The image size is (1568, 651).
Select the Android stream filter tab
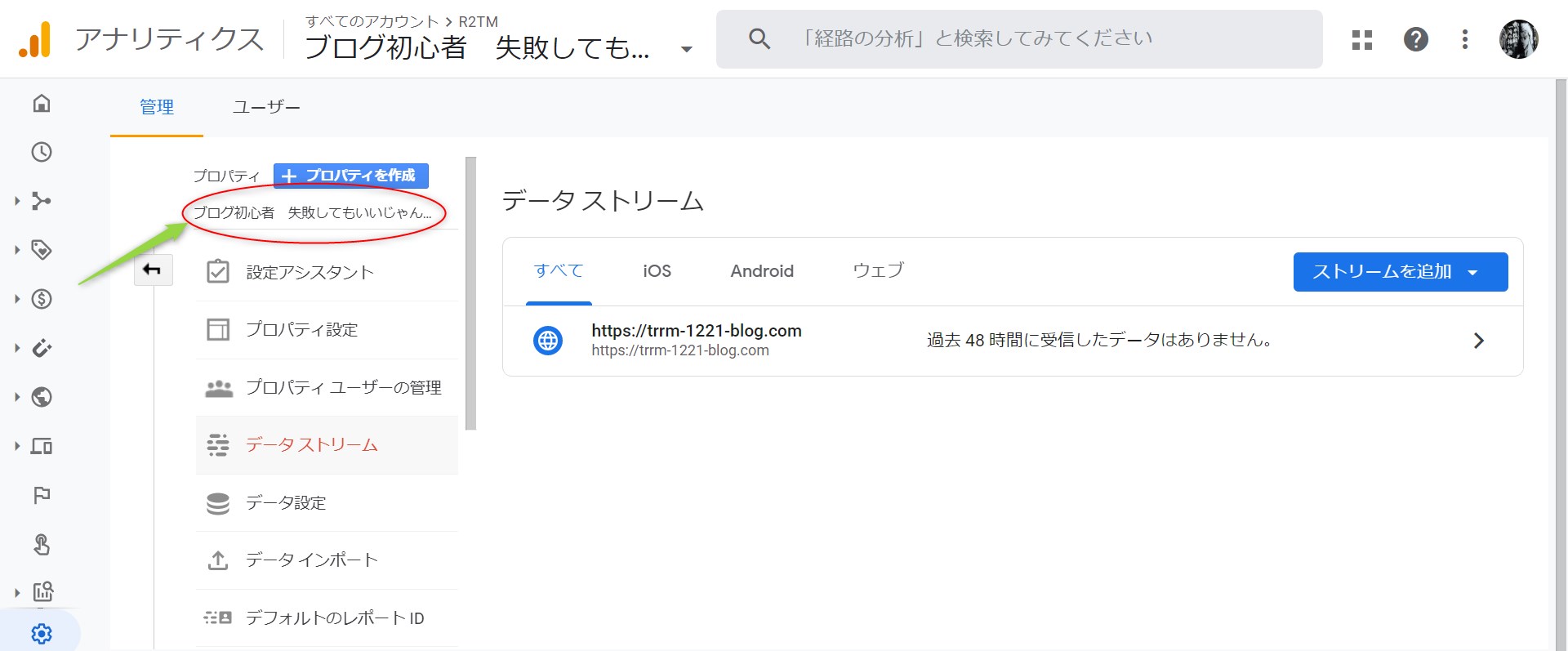coord(761,271)
